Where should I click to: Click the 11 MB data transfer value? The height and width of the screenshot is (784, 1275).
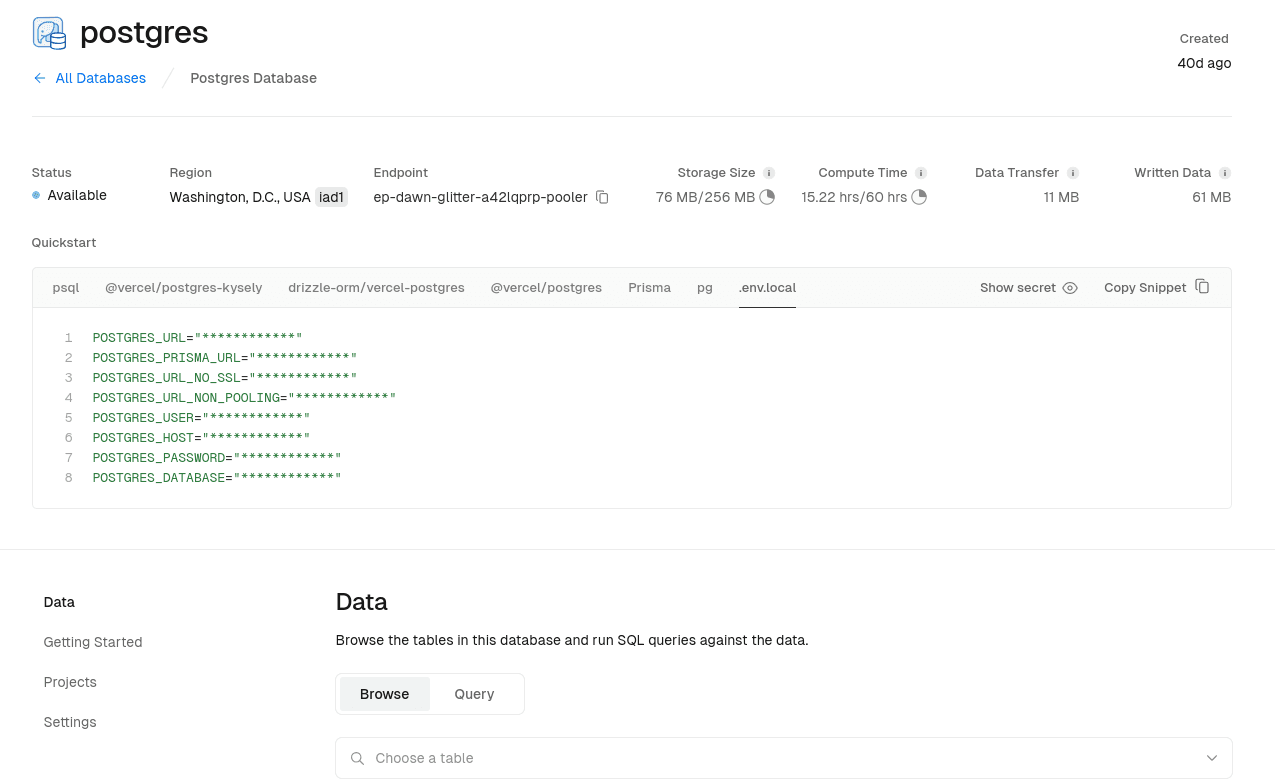1061,197
